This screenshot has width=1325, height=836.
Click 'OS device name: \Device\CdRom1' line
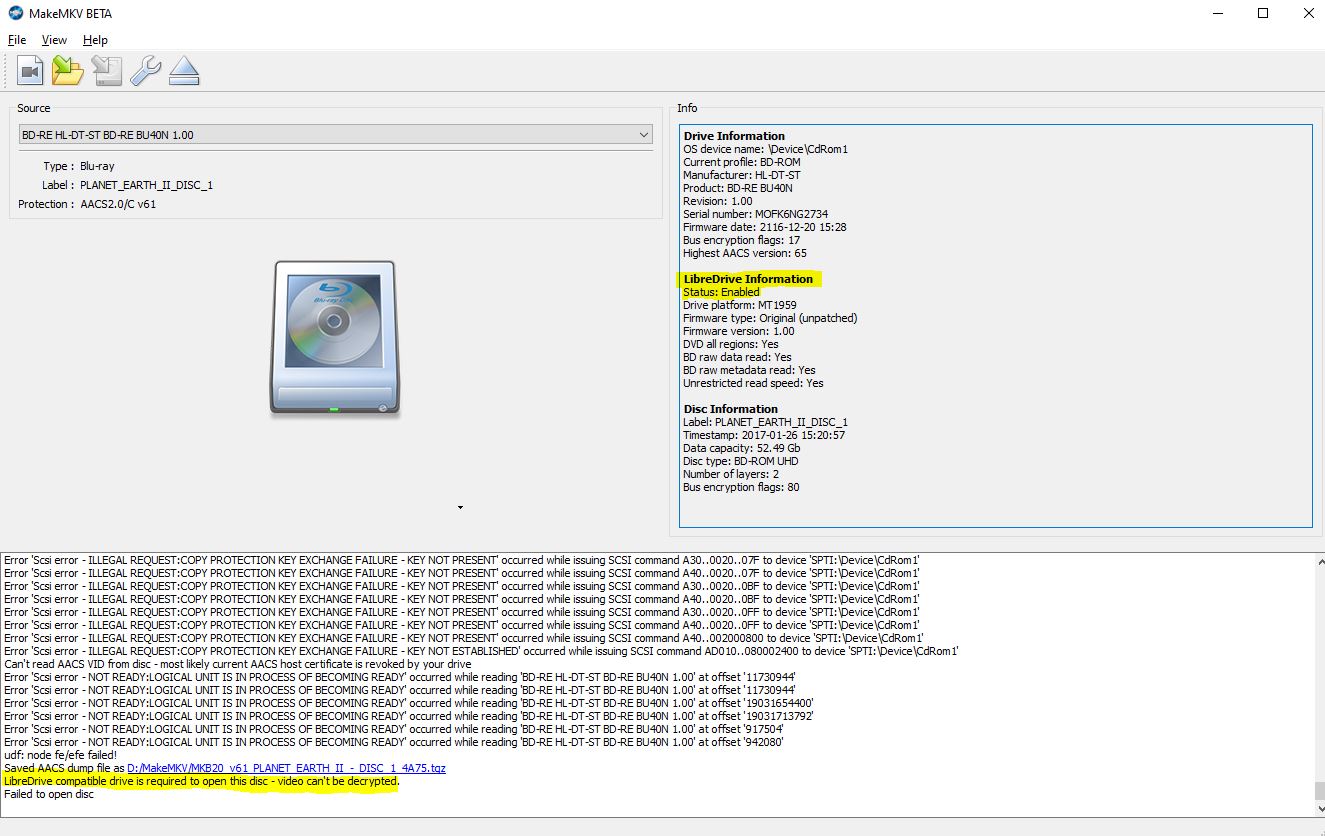click(765, 149)
